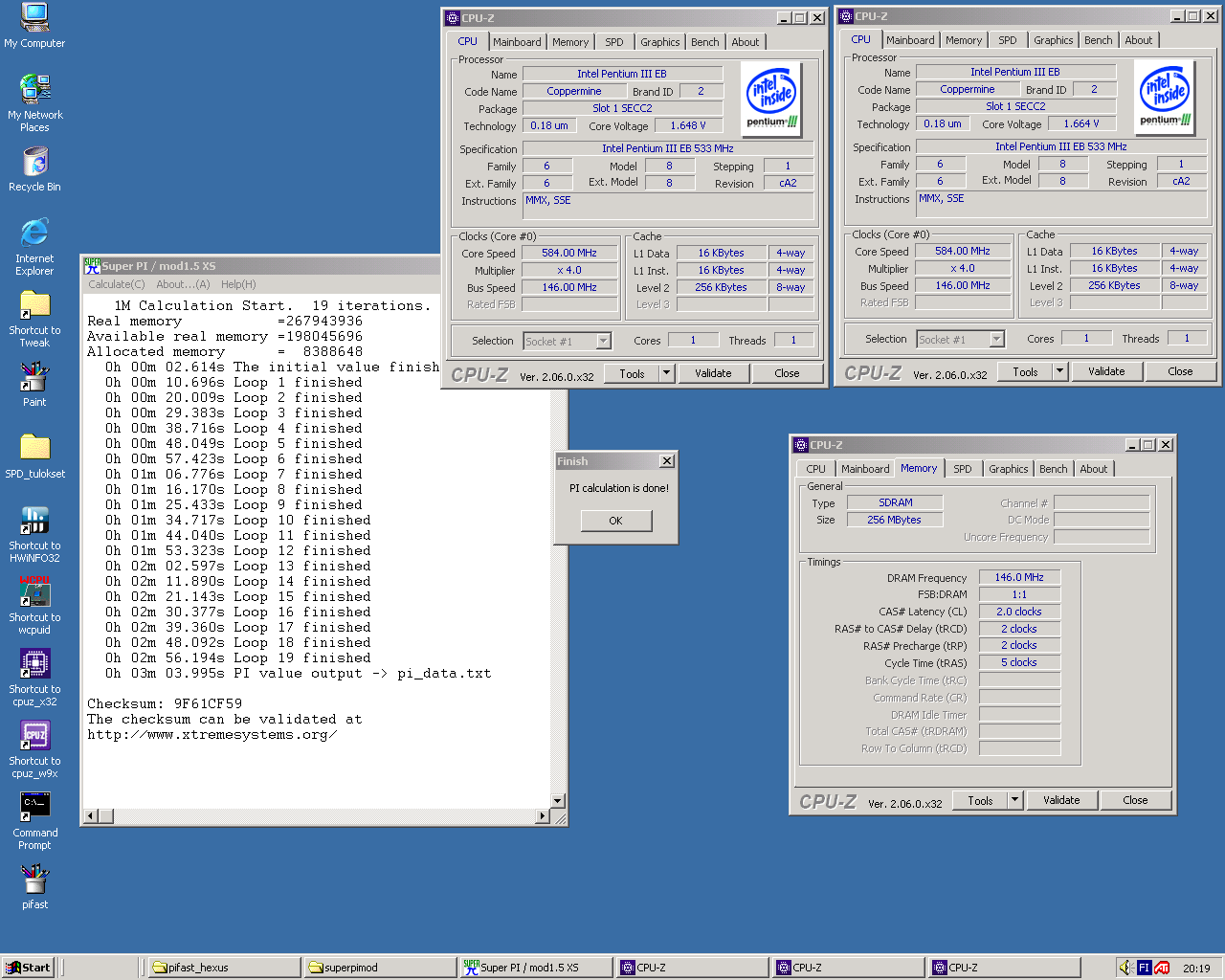Click Loop 19 finished line in Super PI
Screen dimensions: 1225x980
click(238, 657)
